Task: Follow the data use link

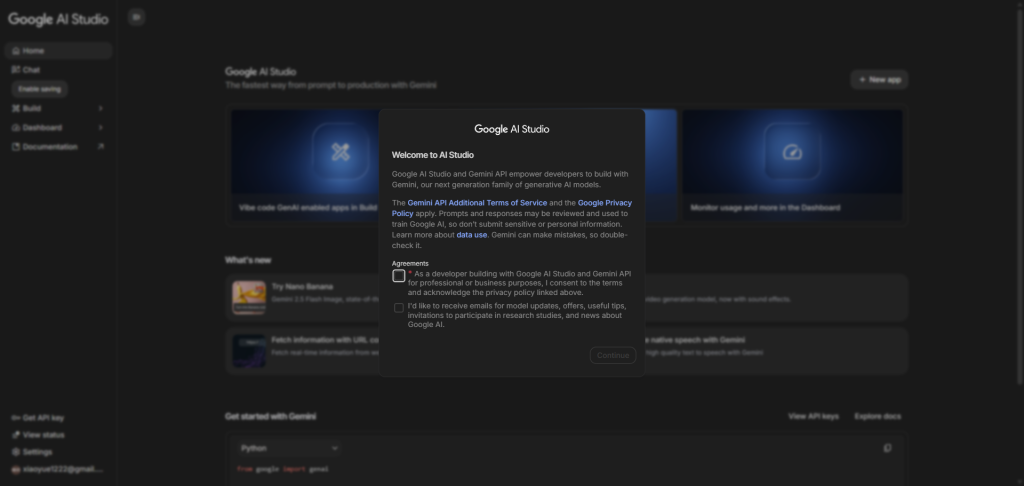Action: coord(472,234)
